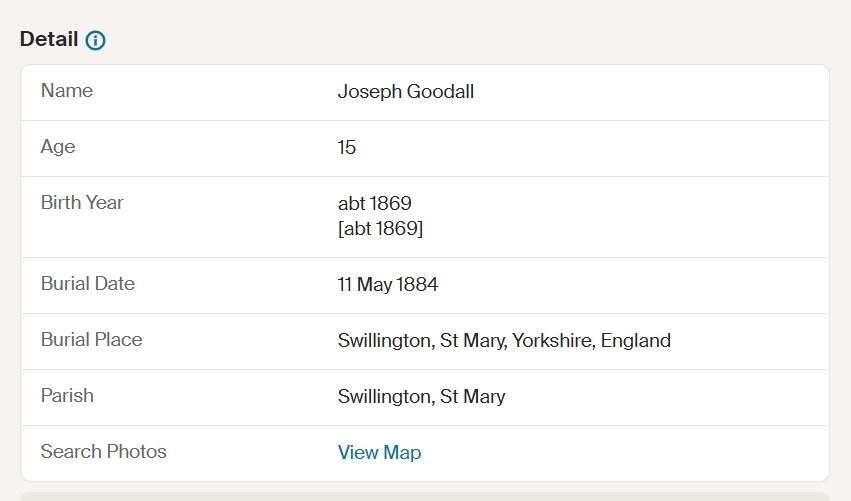Click the Search Photos label
The width and height of the screenshot is (851, 501).
click(x=103, y=451)
